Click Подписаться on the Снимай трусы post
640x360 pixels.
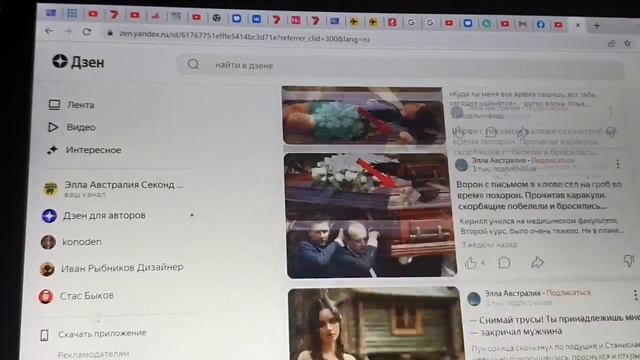coord(568,293)
